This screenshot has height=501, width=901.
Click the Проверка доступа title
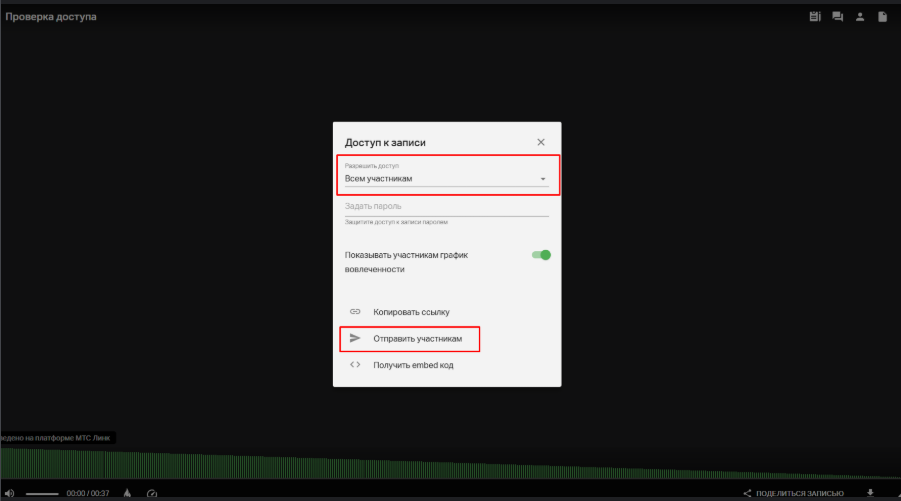(x=51, y=17)
